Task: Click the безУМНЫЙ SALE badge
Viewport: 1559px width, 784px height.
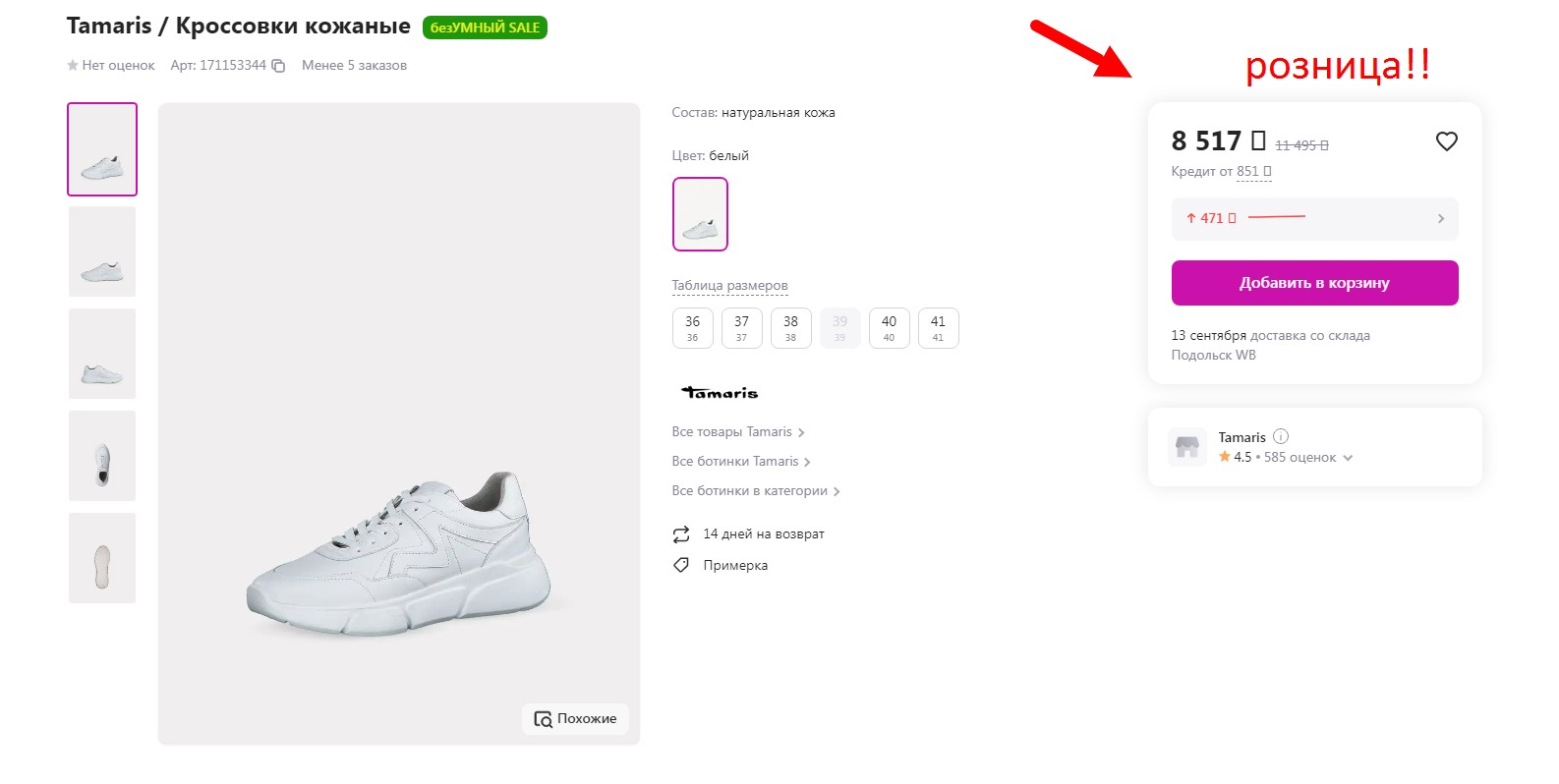Action: pyautogui.click(x=485, y=28)
